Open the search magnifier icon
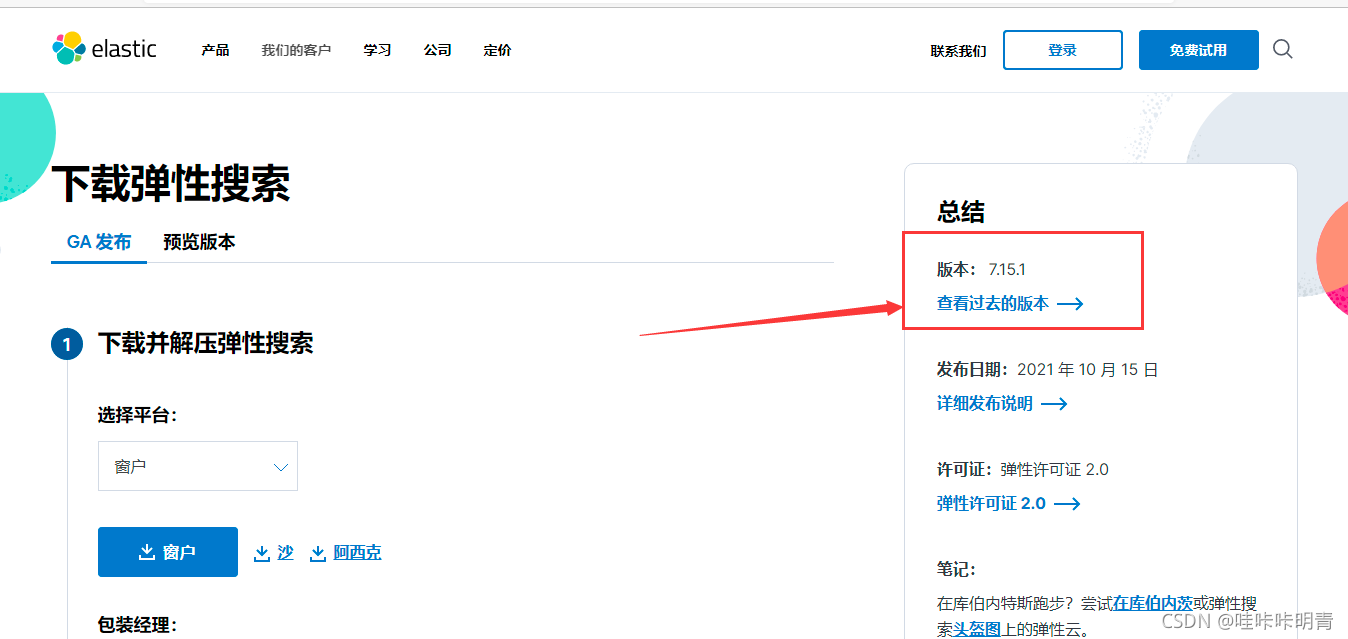This screenshot has height=639, width=1348. [1283, 49]
